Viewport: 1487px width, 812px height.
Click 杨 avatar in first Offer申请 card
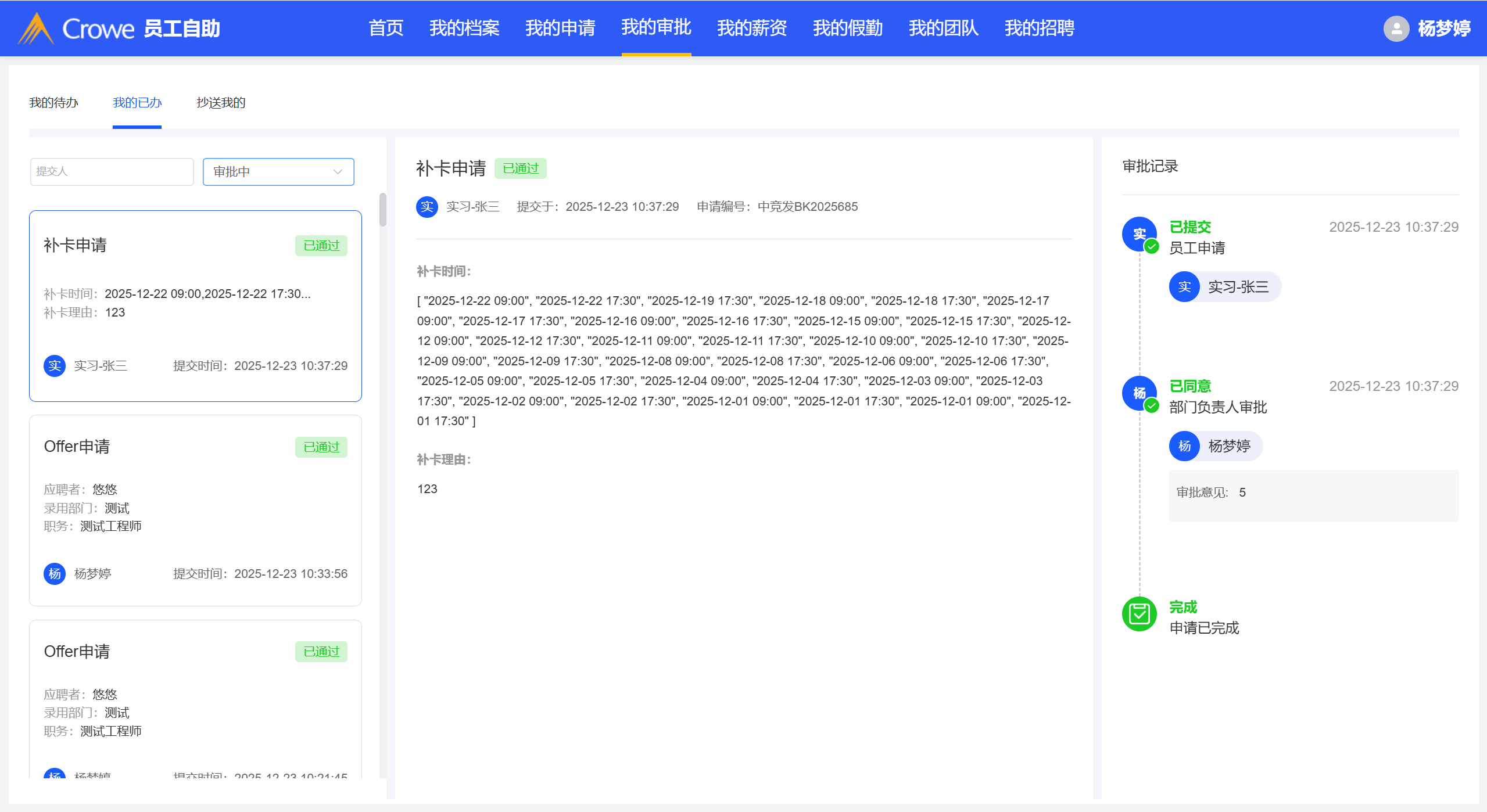55,574
